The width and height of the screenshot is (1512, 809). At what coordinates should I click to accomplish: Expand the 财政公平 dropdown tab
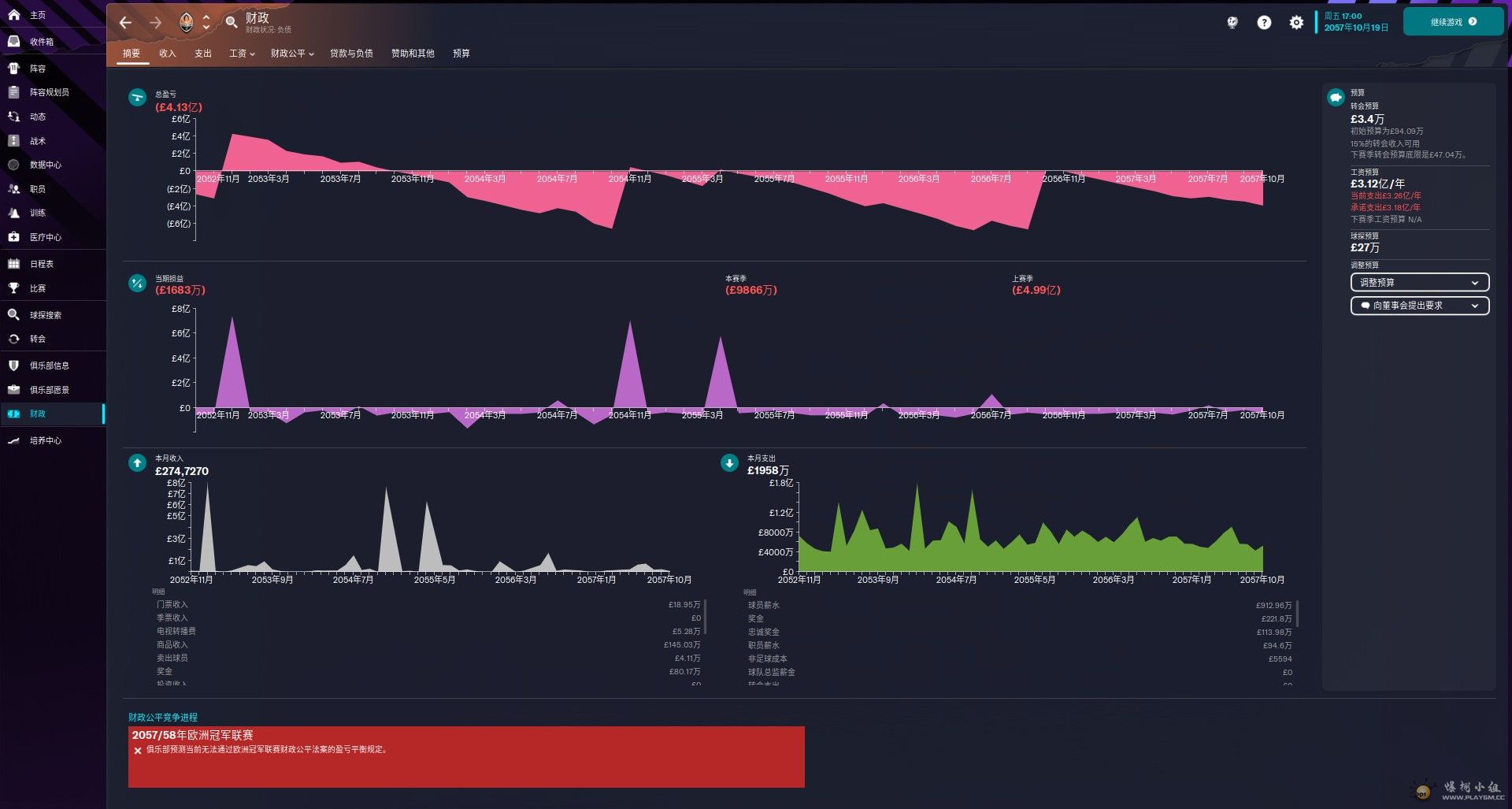pos(292,54)
